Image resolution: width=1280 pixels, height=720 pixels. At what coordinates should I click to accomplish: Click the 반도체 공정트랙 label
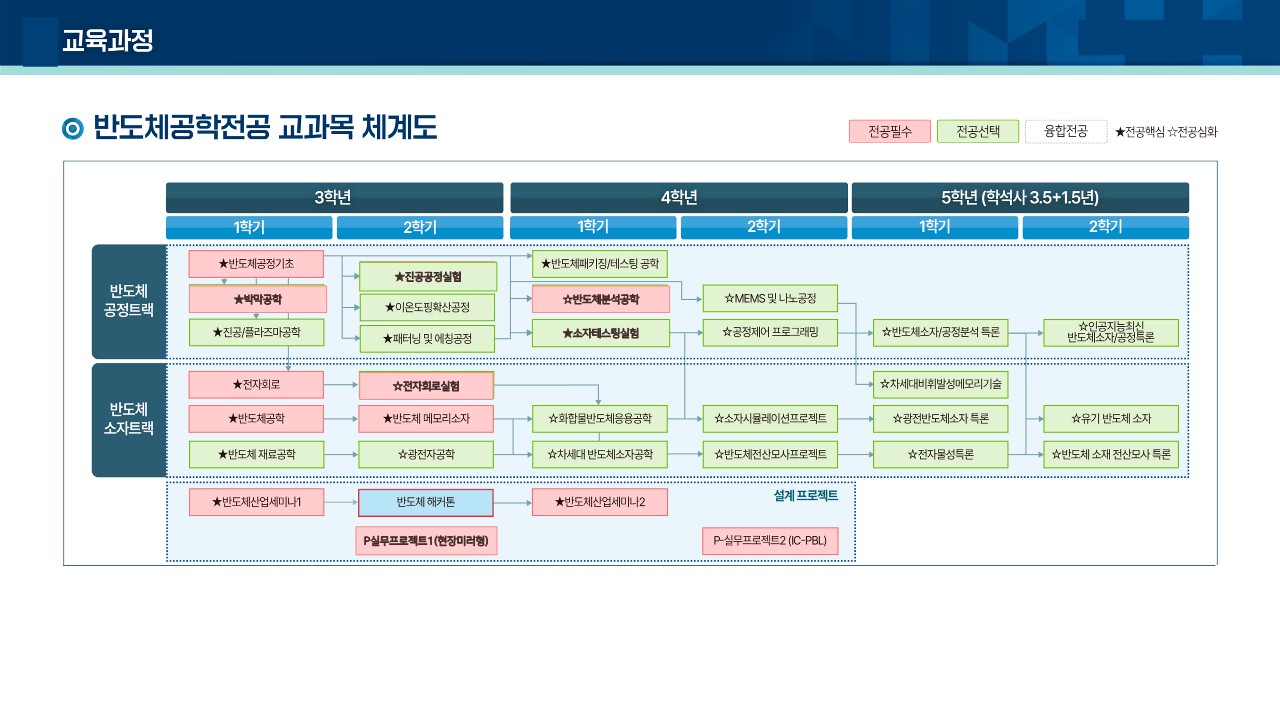(129, 301)
